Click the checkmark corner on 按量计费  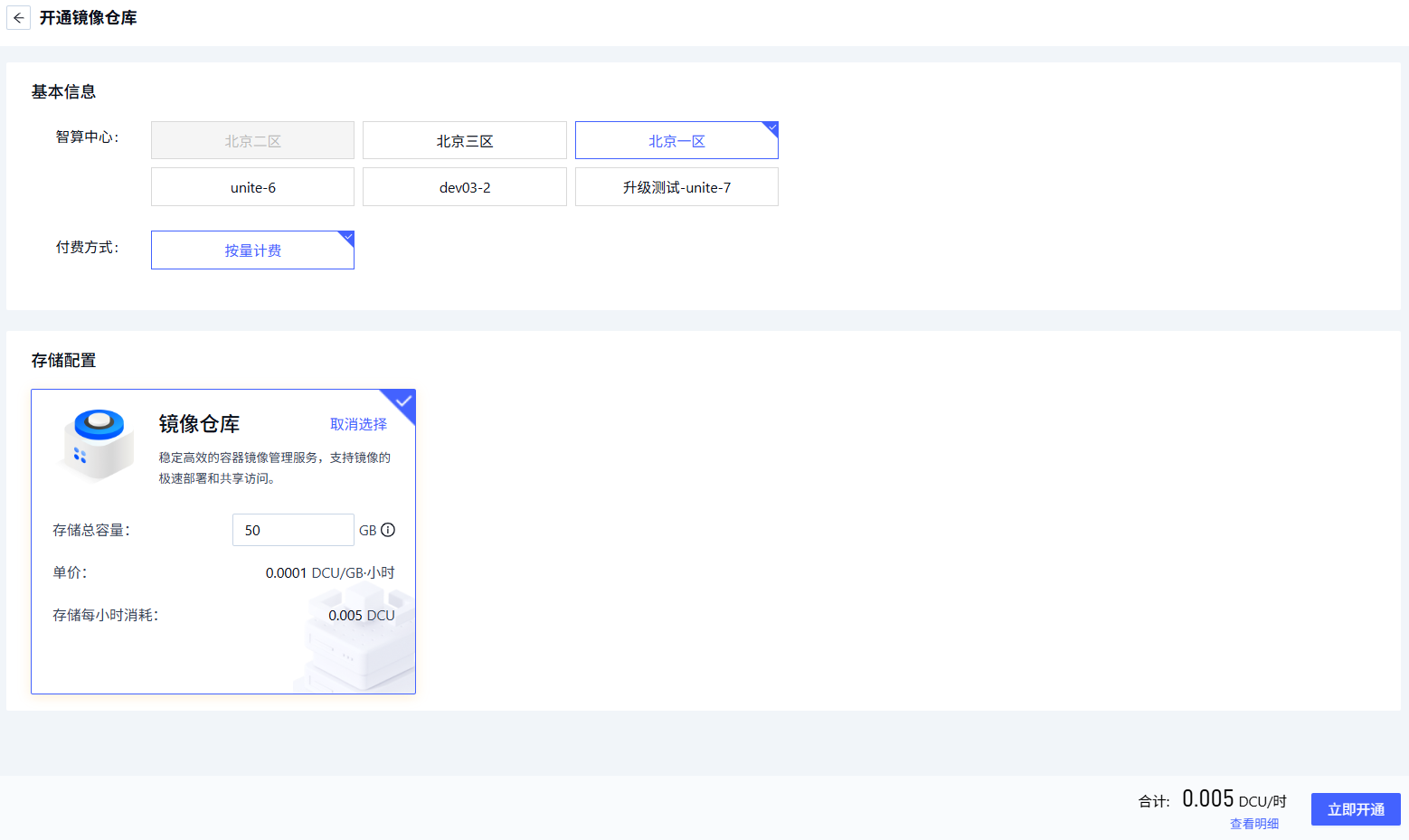[346, 238]
